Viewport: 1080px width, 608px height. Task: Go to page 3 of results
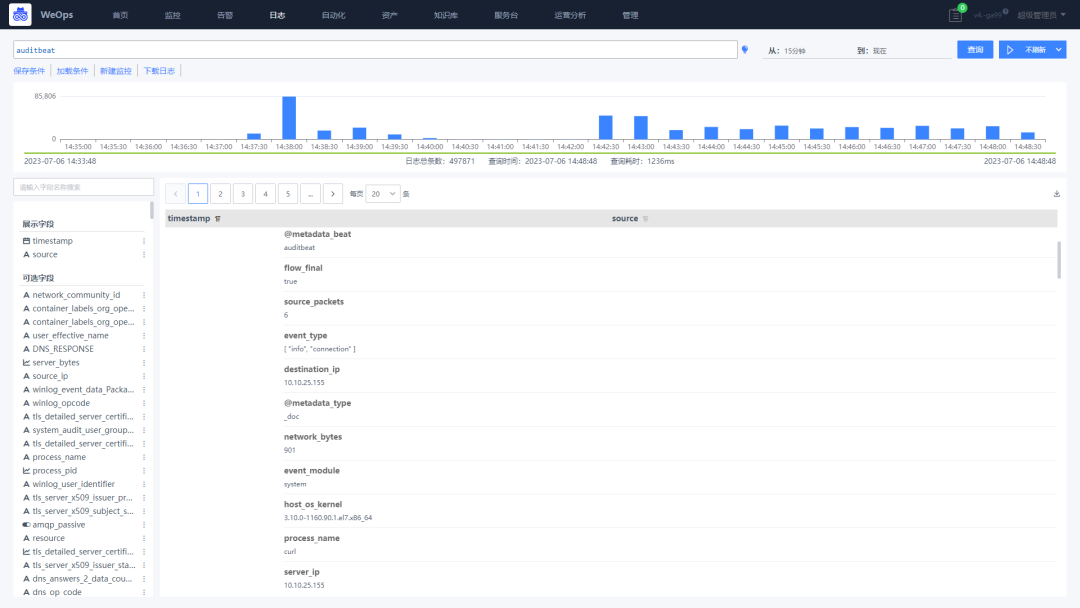click(x=242, y=194)
